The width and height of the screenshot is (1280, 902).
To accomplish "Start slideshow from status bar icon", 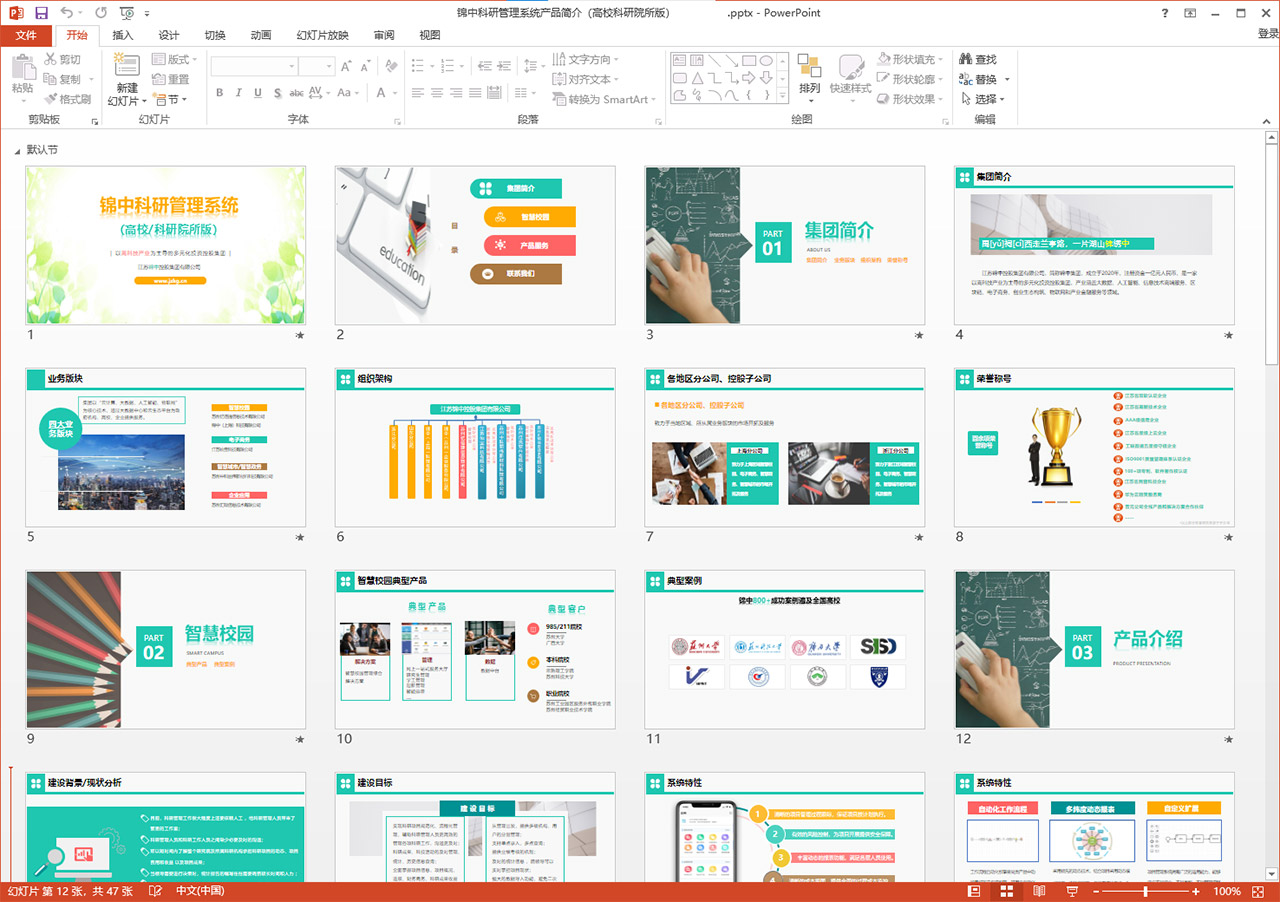I will pos(1072,891).
